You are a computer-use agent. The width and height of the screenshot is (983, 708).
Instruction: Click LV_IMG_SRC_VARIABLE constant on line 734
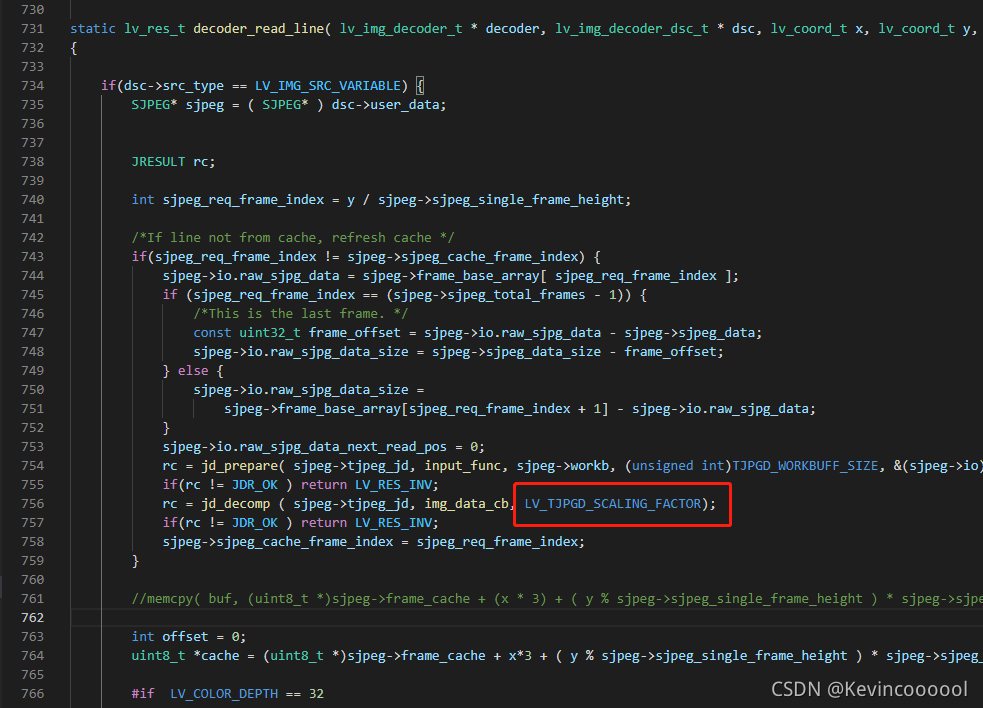(327, 86)
